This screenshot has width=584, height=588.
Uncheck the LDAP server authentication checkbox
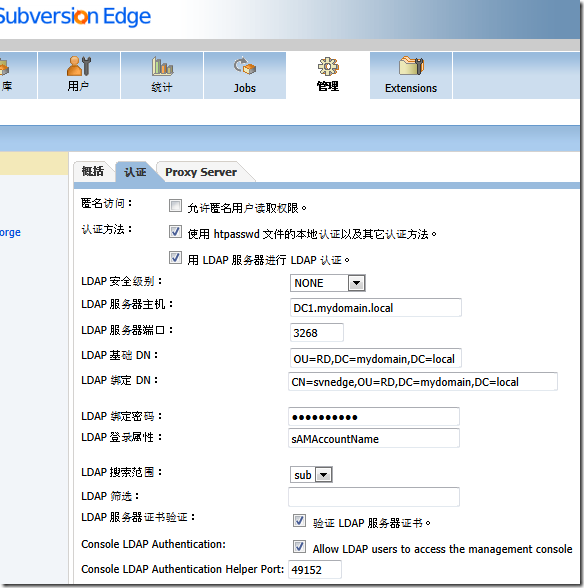175,258
